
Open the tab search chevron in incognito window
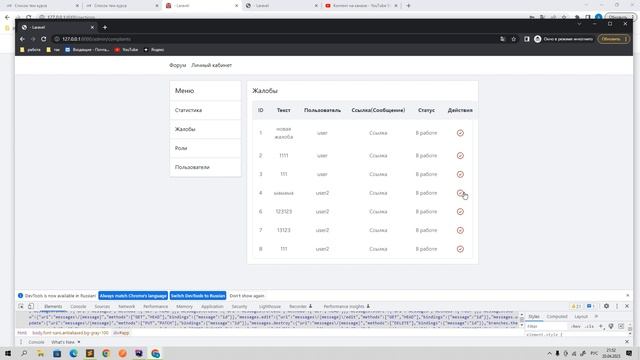coord(579,24)
